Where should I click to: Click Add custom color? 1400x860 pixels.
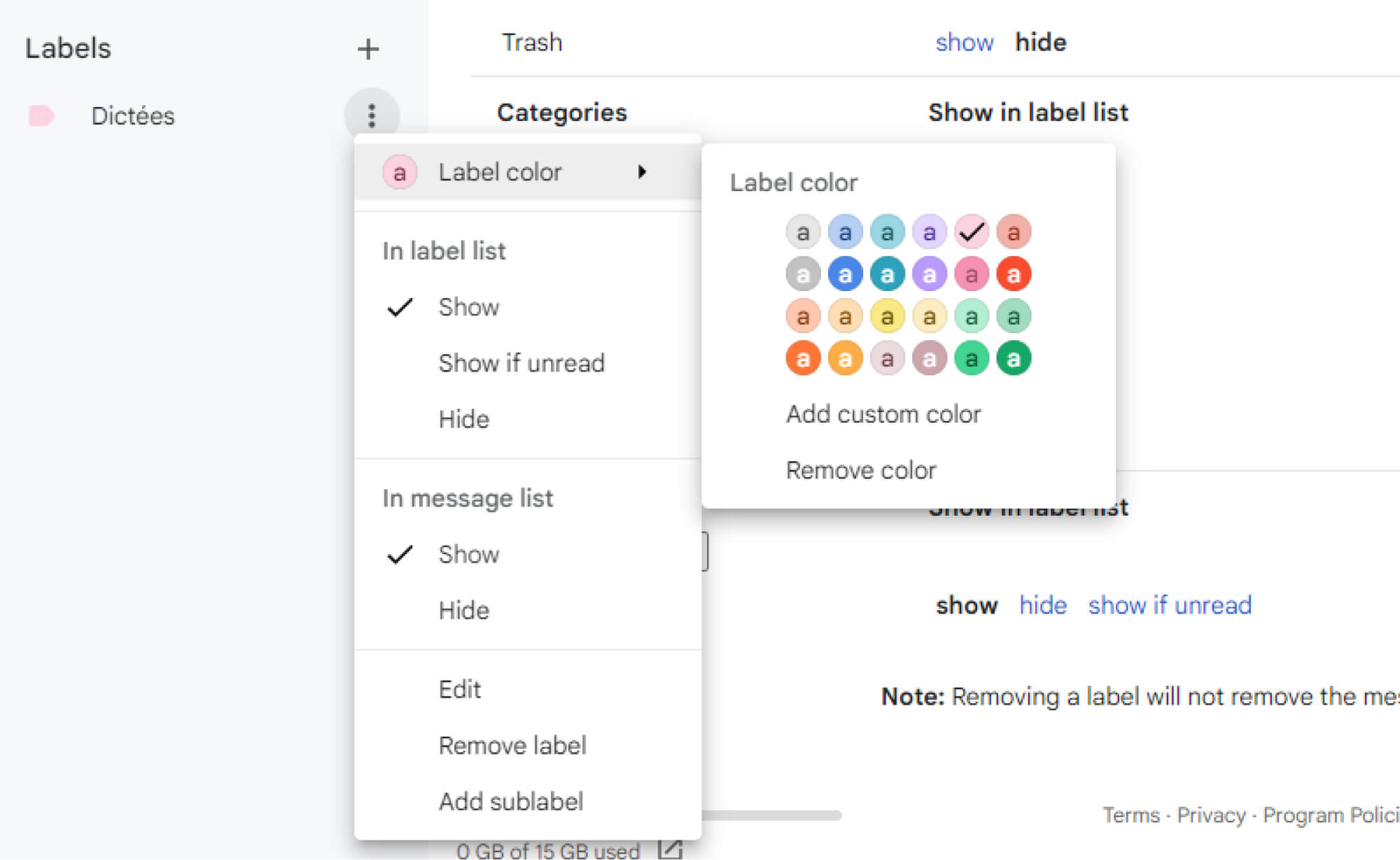click(x=883, y=414)
